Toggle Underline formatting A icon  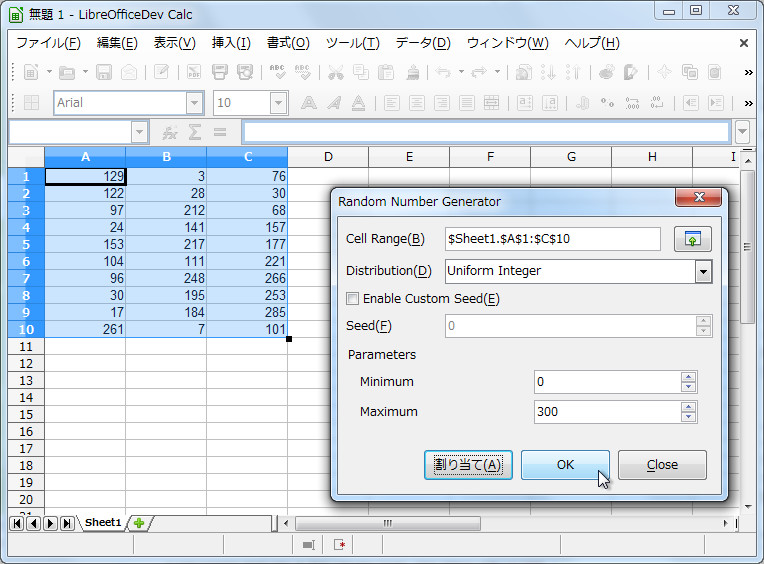[359, 103]
